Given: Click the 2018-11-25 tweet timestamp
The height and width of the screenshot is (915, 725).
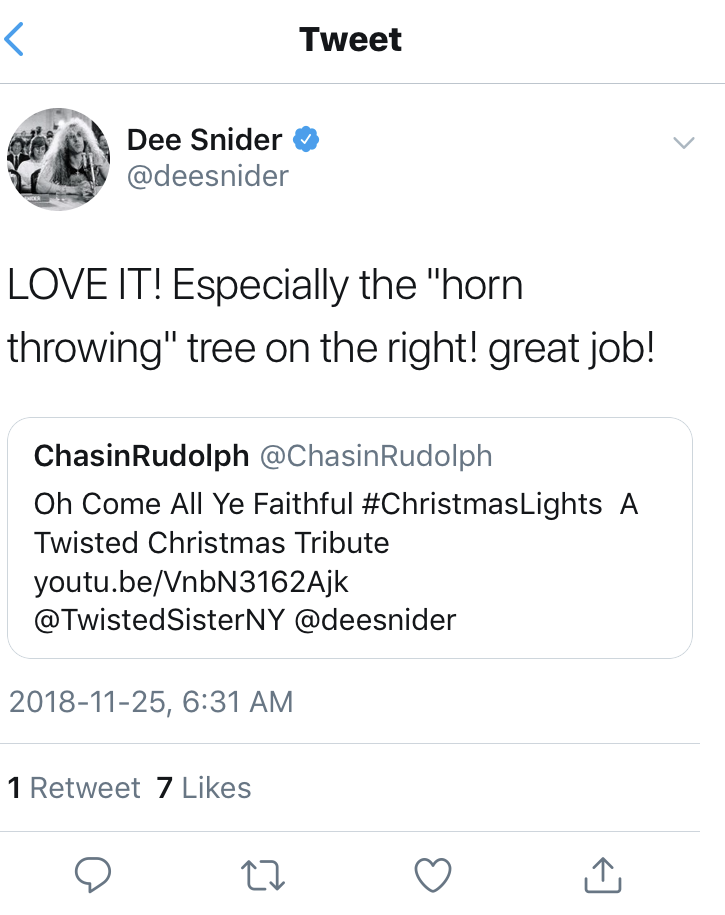Looking at the screenshot, I should point(150,701).
